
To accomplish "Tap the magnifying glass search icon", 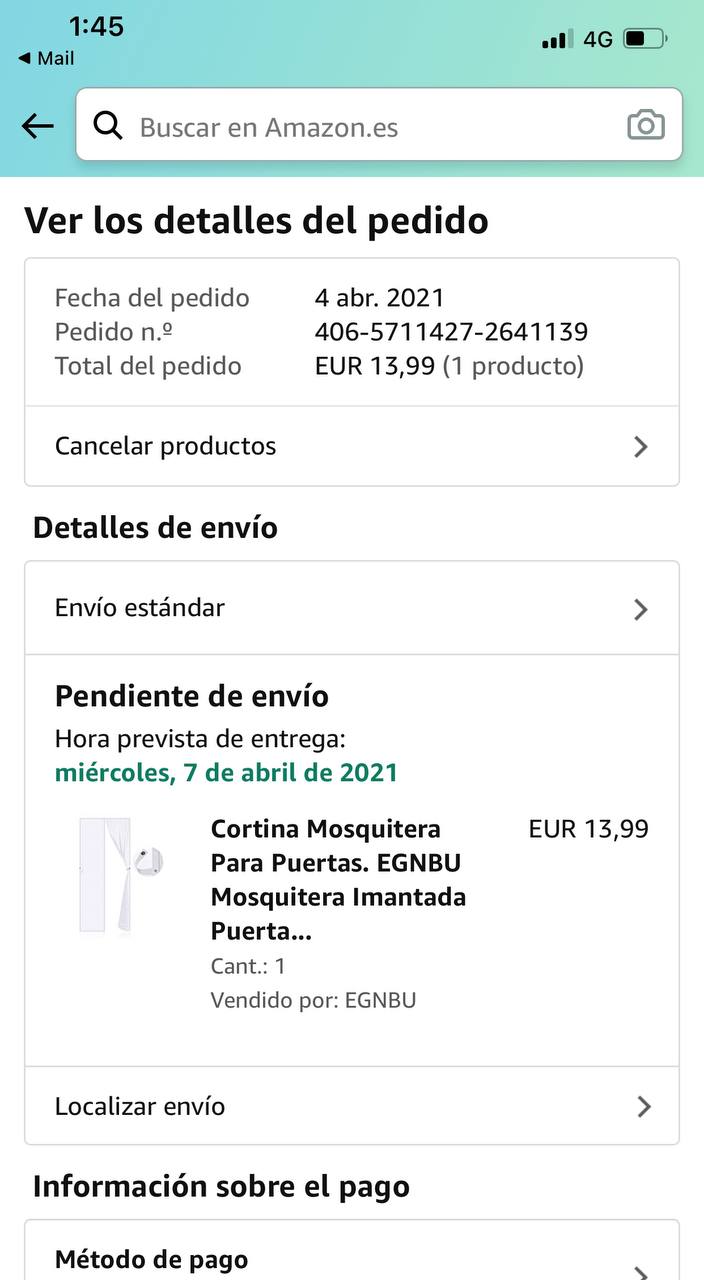I will [108, 126].
